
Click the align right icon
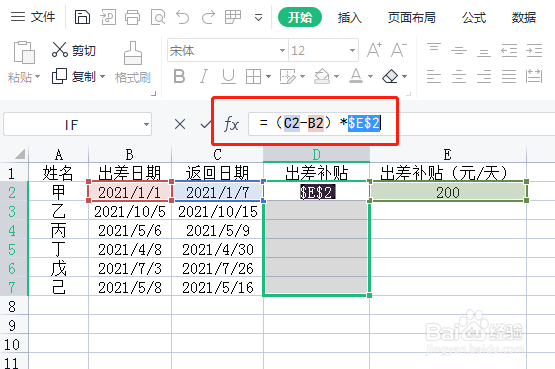(x=484, y=76)
